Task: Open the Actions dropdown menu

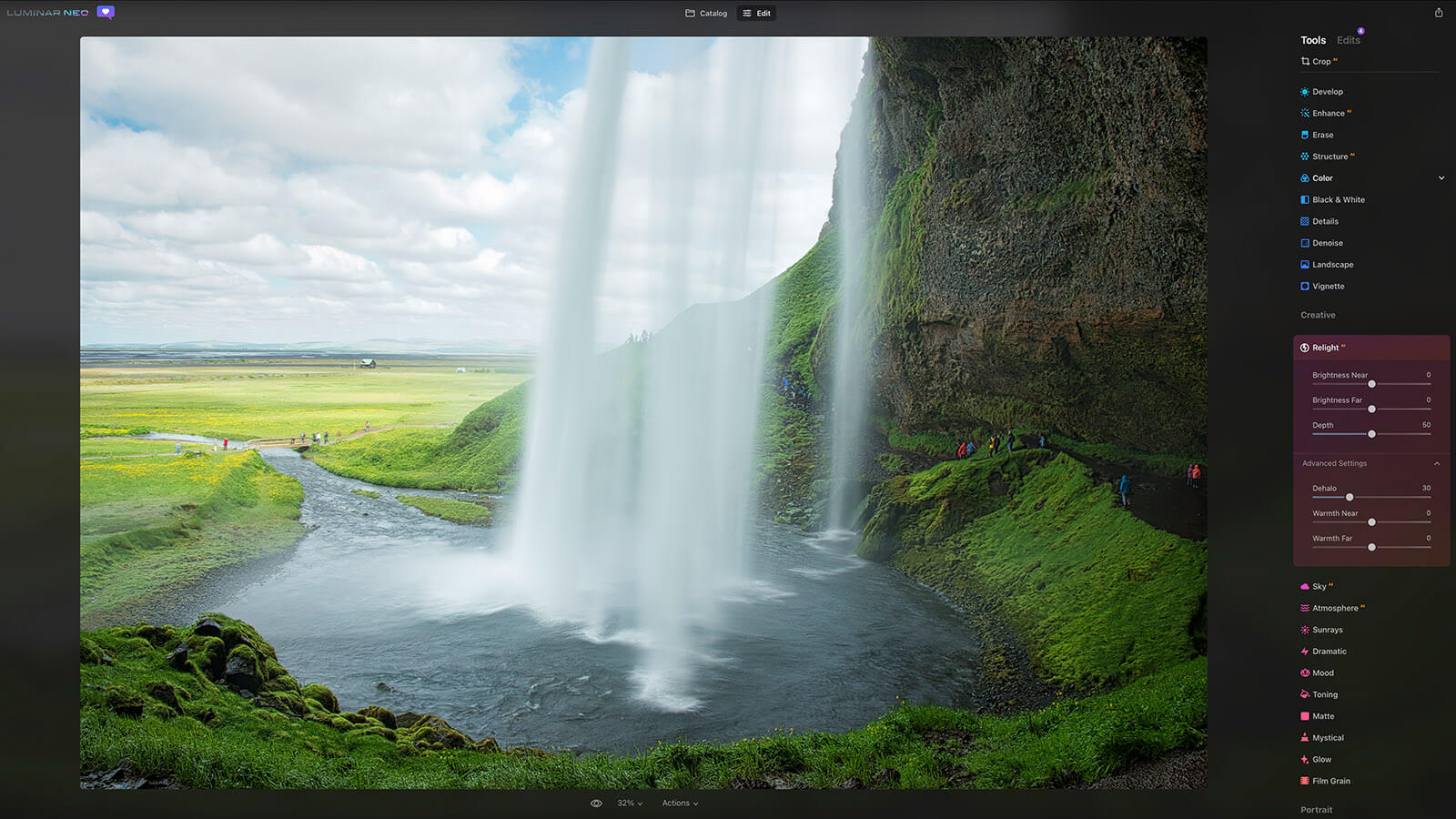Action: (x=680, y=804)
